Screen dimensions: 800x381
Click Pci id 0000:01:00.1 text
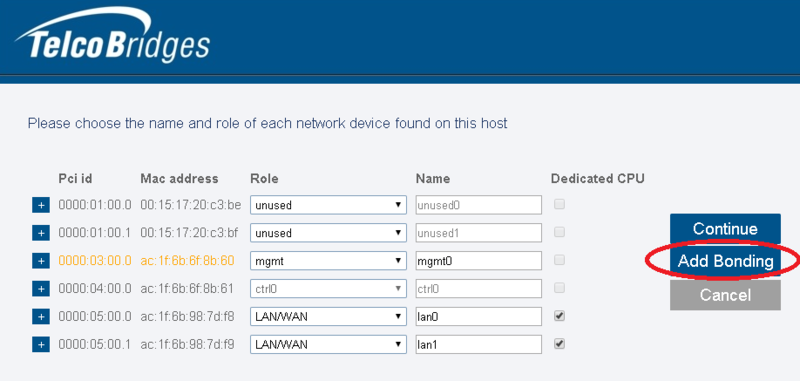coord(94,233)
